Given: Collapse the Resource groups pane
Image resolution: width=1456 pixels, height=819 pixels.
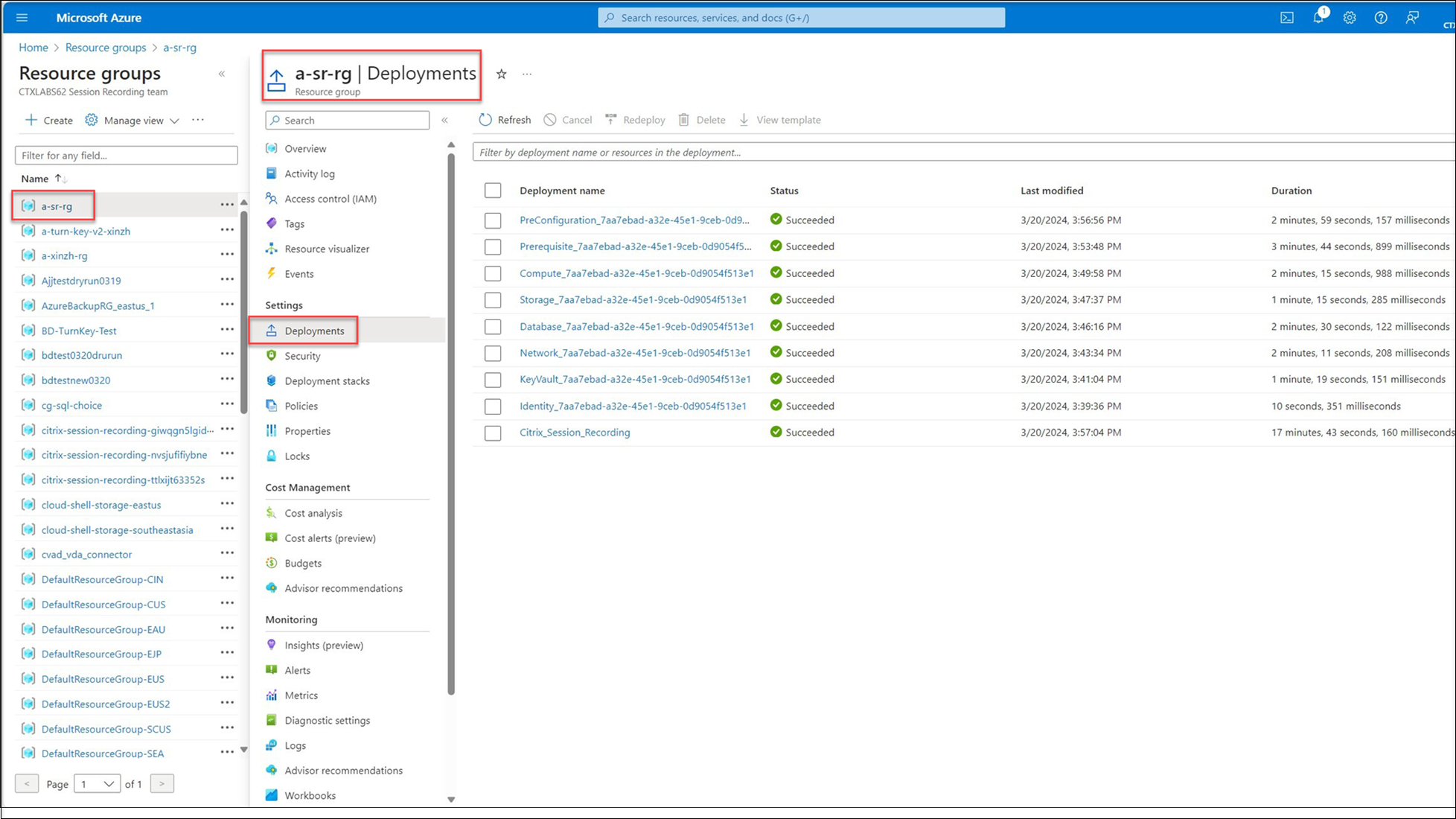Looking at the screenshot, I should coord(222,74).
